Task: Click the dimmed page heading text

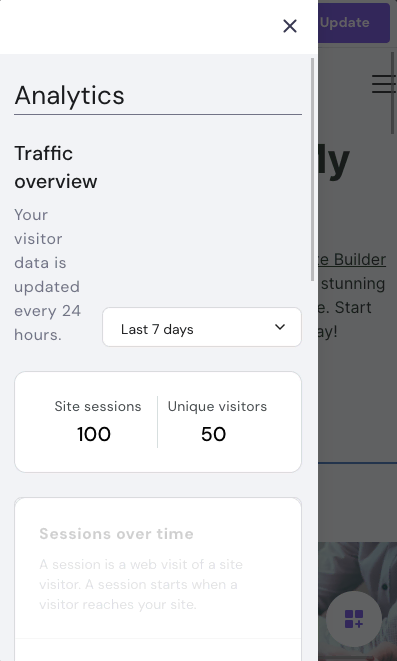Action: (x=334, y=162)
